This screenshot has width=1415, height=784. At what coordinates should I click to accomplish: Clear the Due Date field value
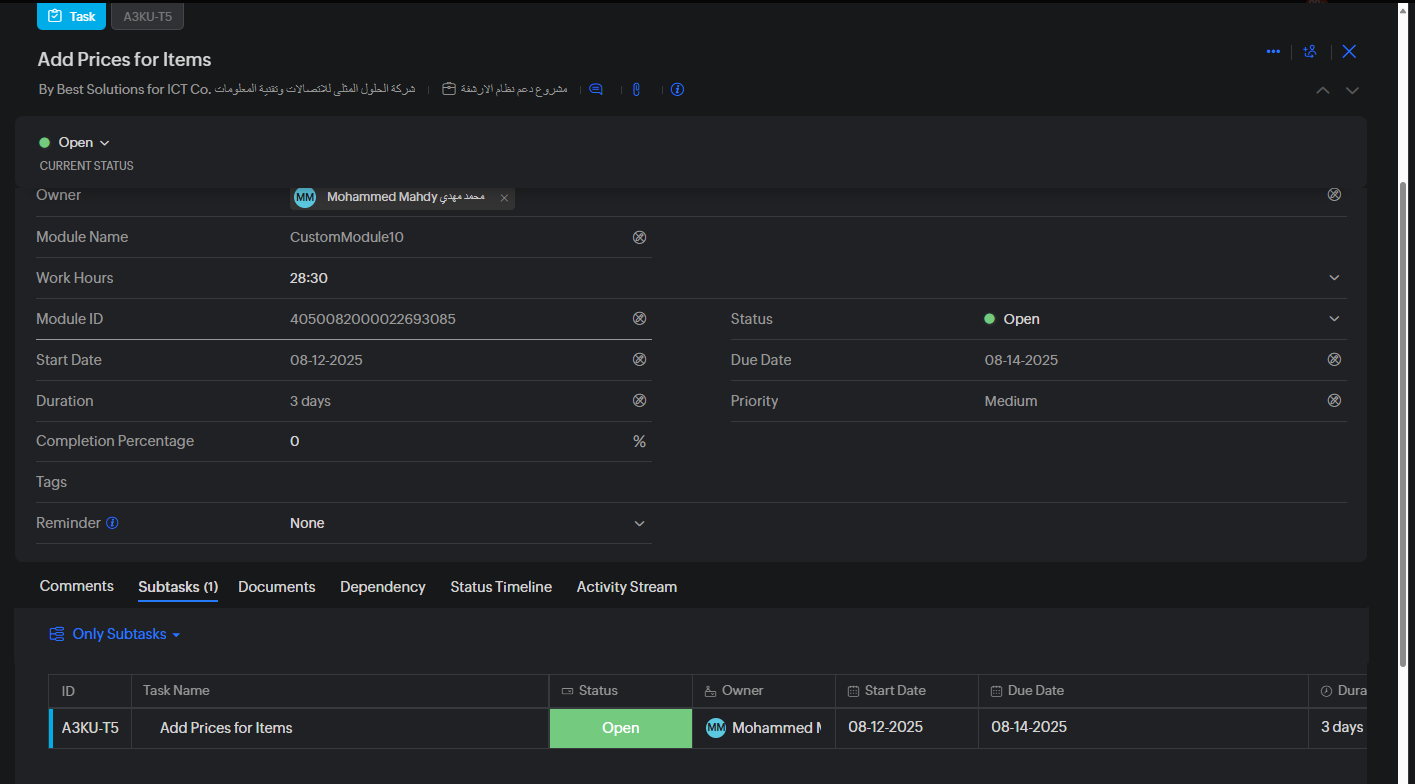1333,360
